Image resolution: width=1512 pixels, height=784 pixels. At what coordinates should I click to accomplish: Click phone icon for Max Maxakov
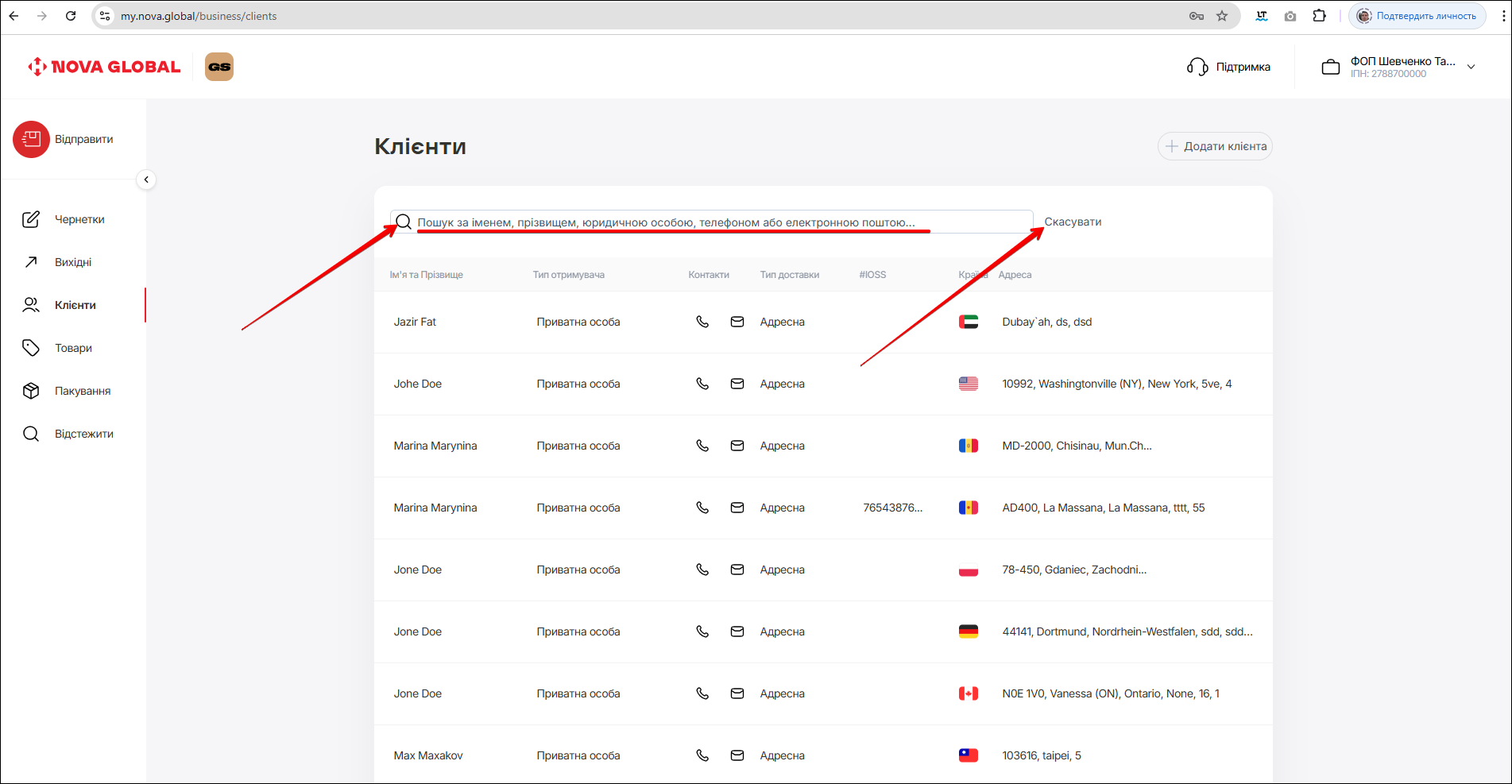[702, 755]
